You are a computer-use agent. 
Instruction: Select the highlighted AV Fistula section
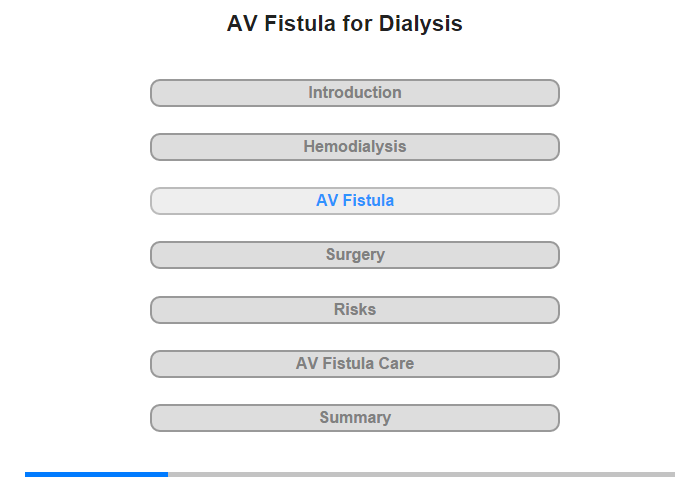coord(355,201)
